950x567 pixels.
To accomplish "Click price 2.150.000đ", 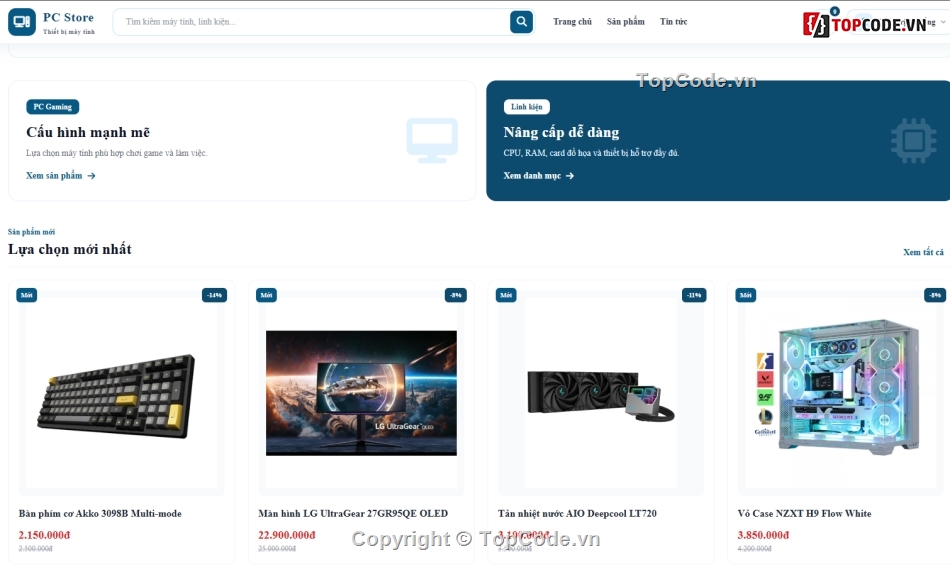I will [x=44, y=535].
